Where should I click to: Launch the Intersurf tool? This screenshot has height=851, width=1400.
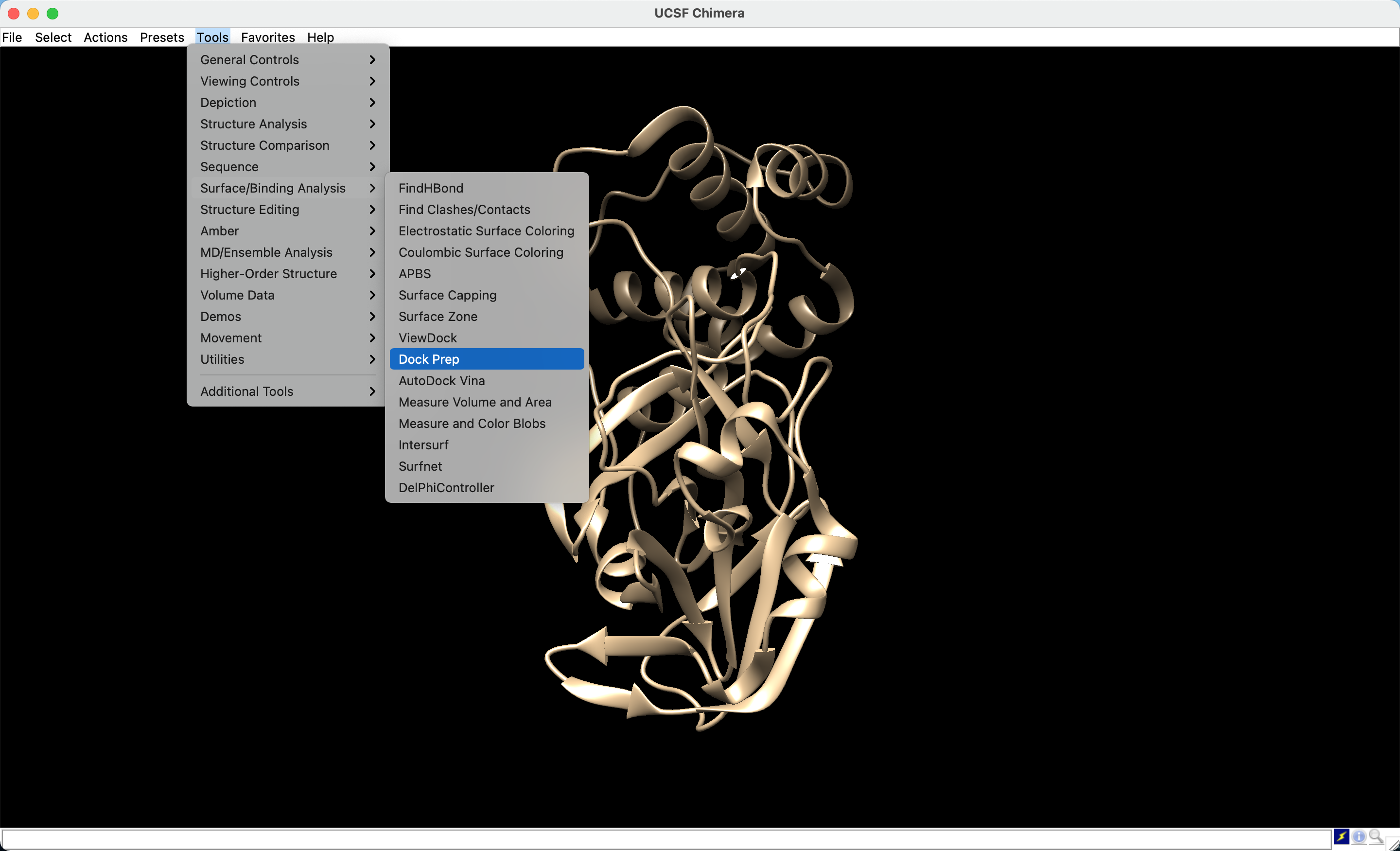click(x=487, y=445)
